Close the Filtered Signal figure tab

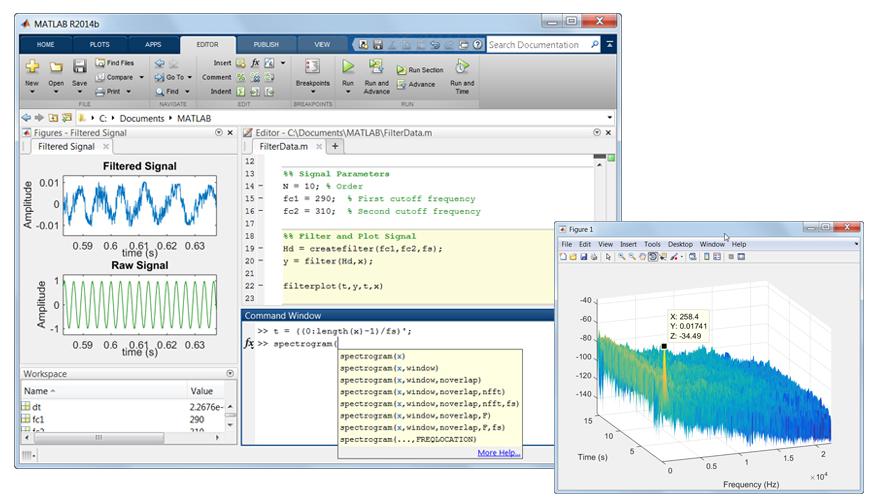coord(106,146)
